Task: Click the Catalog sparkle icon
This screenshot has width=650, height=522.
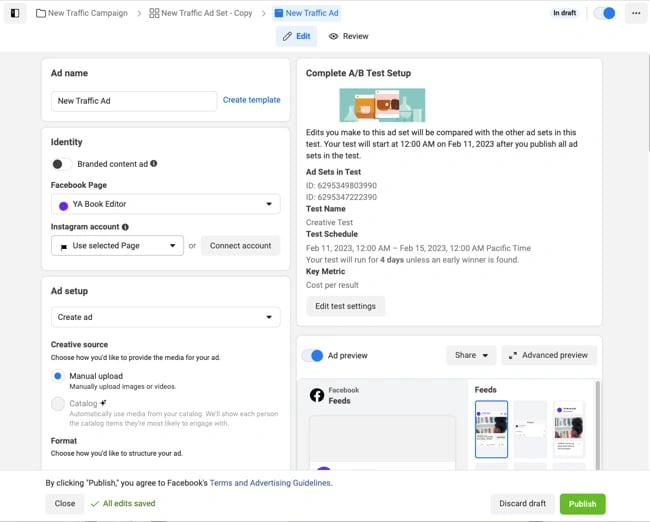Action: click(x=104, y=403)
